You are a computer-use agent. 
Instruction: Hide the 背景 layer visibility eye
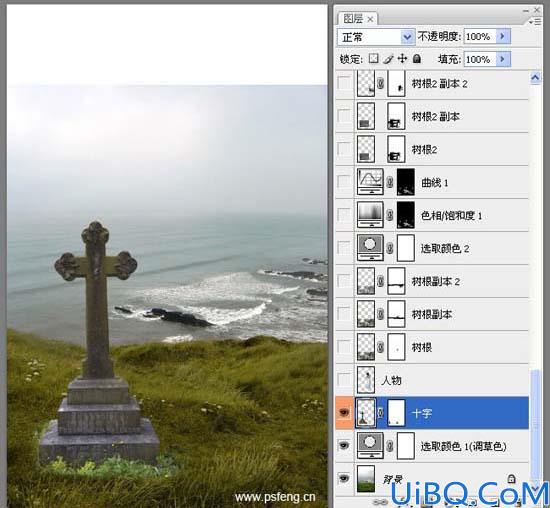click(x=344, y=479)
